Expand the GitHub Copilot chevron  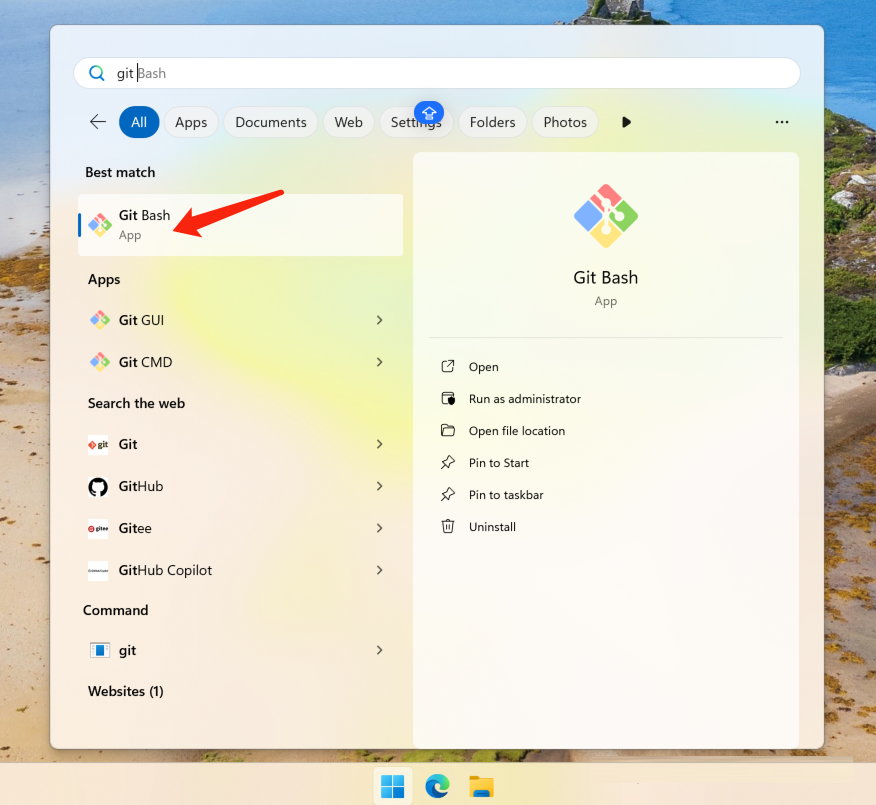point(379,570)
